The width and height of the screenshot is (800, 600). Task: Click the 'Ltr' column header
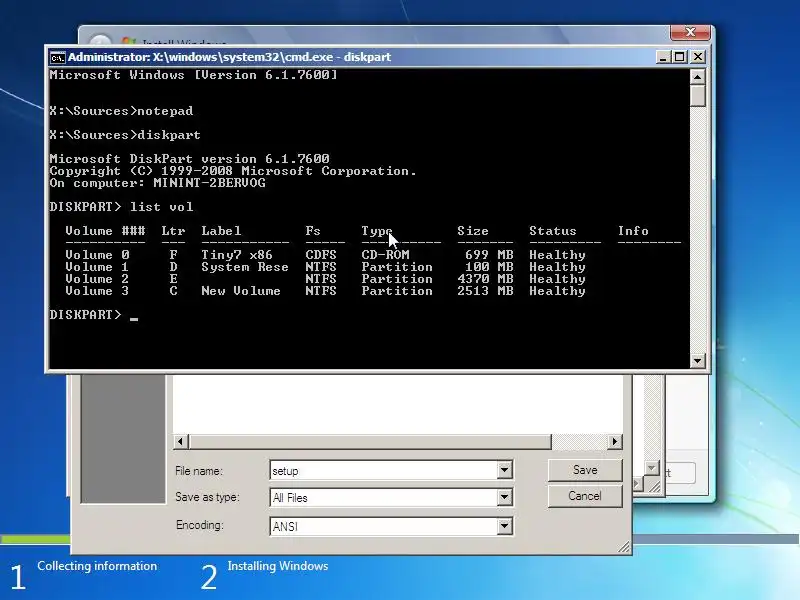point(173,231)
